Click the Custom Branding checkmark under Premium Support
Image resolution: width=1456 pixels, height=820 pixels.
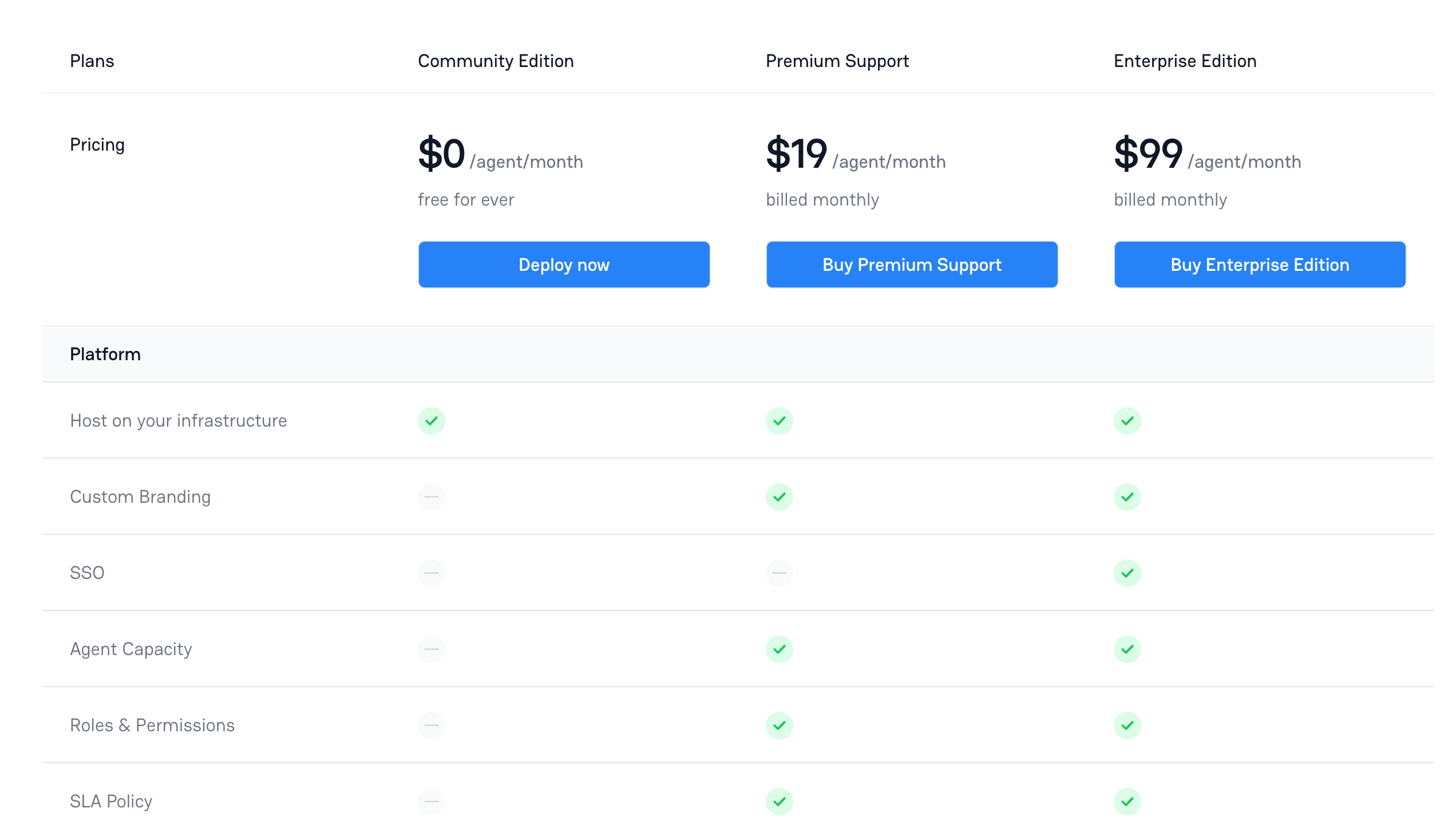[779, 496]
